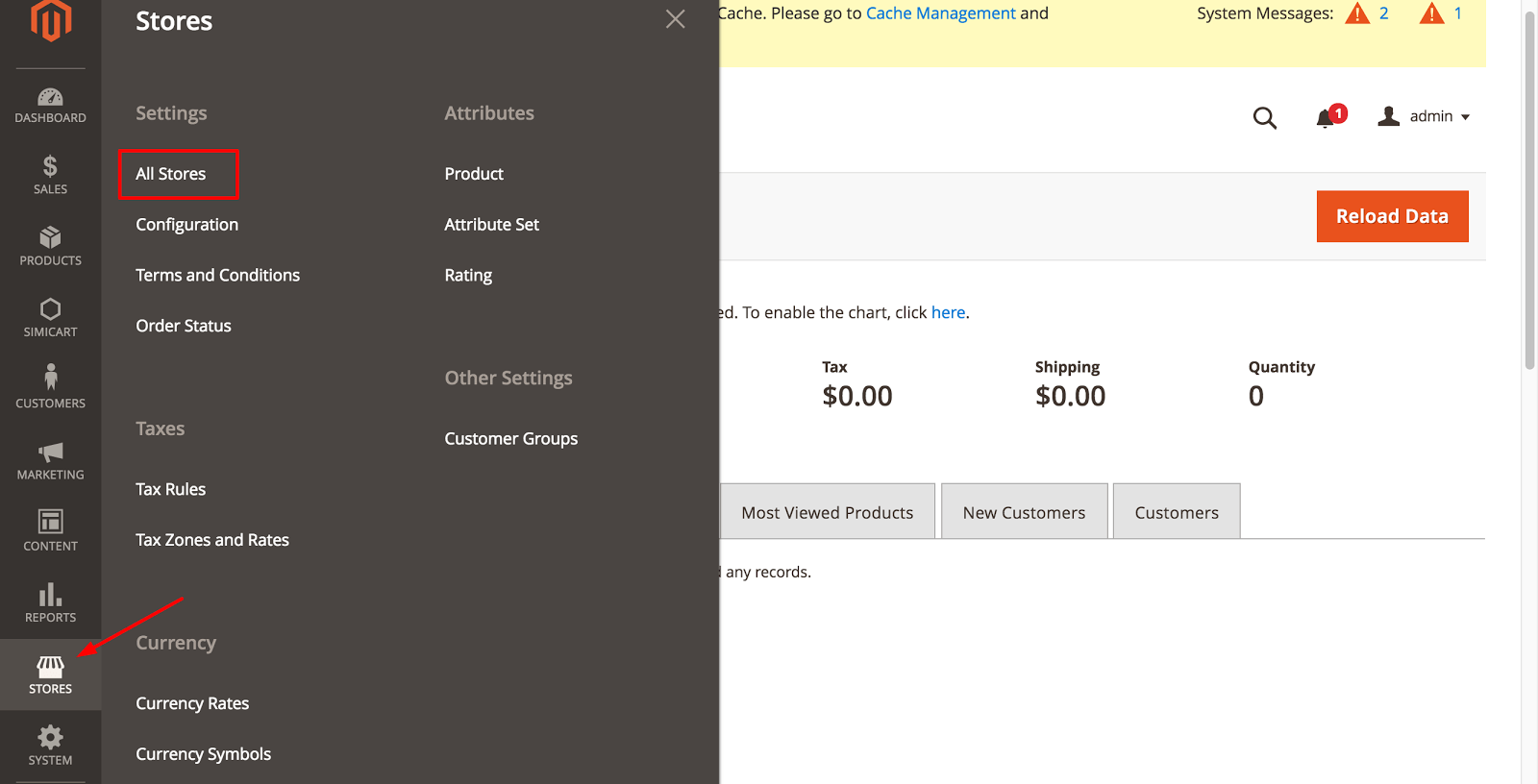1538x784 pixels.
Task: Open the Marketing sidebar menu
Action: [51, 460]
